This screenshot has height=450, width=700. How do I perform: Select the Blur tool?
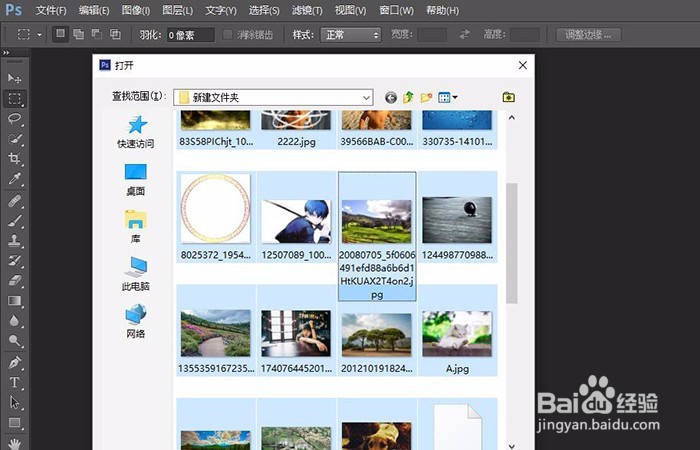pos(15,321)
